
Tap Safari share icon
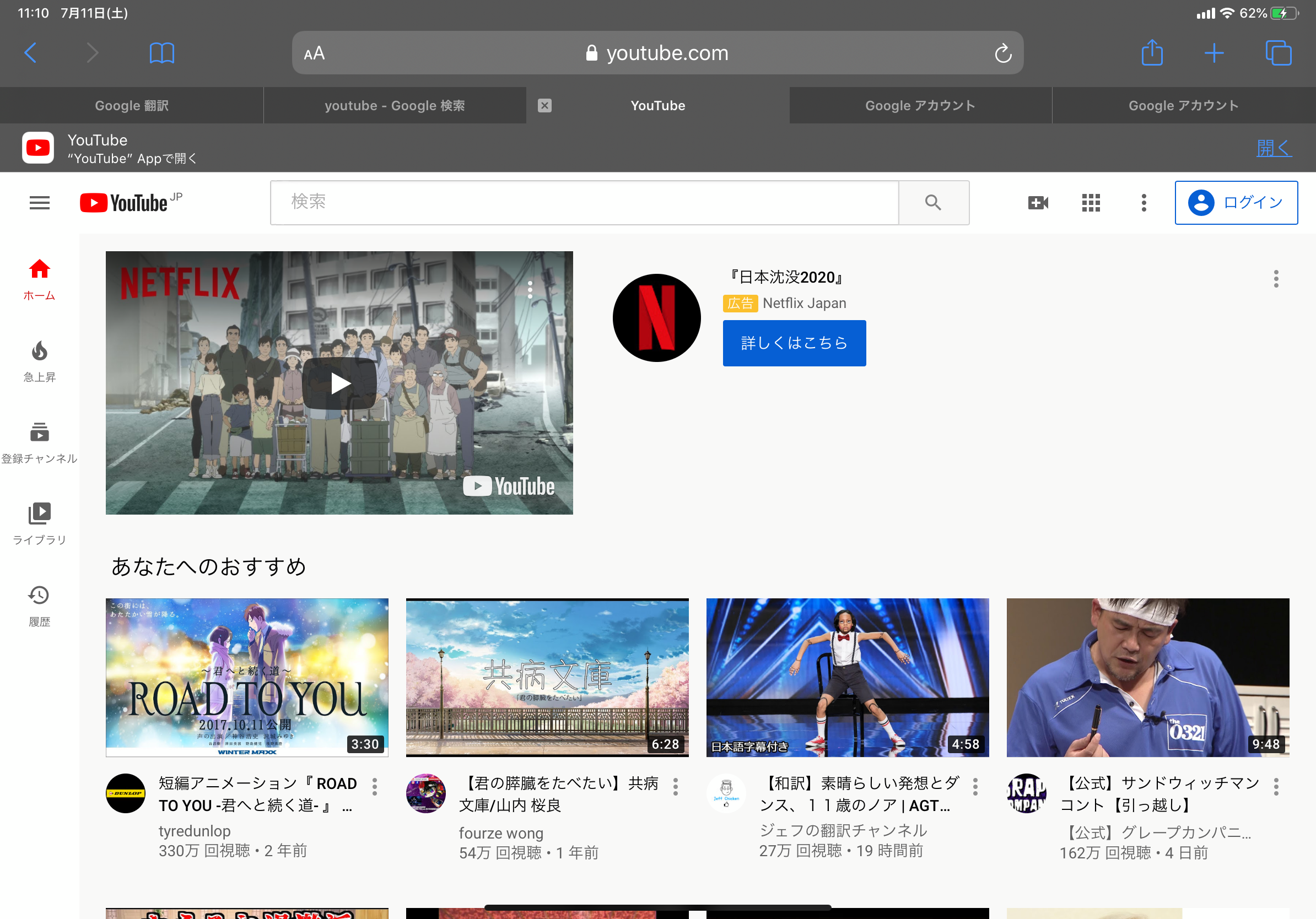pos(1152,53)
